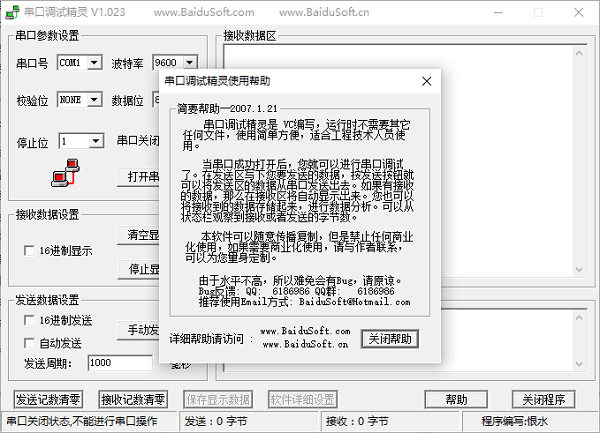Open the 停止位 dropdown showing 1

[96, 141]
